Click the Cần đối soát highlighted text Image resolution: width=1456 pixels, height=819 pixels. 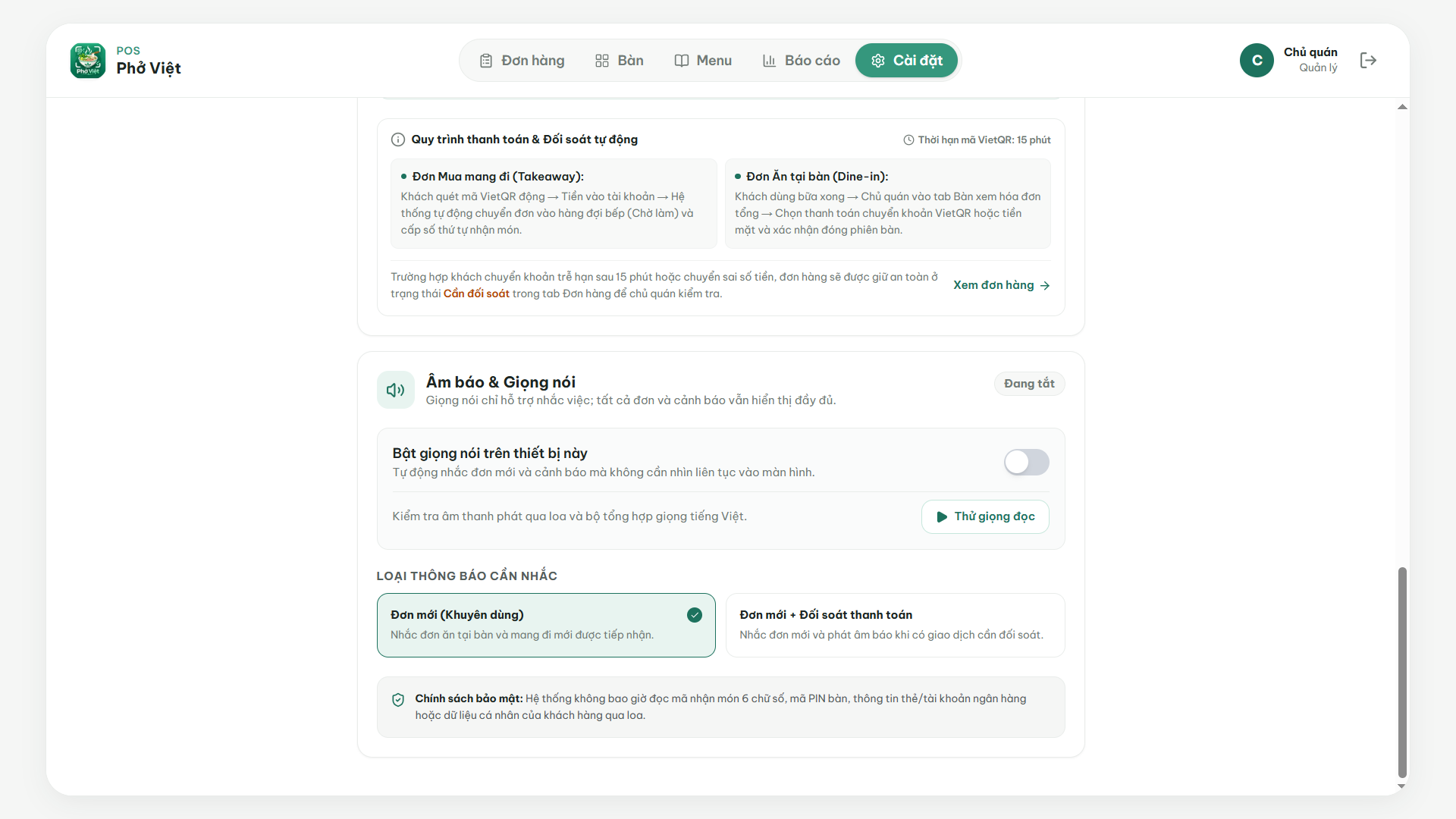point(476,293)
